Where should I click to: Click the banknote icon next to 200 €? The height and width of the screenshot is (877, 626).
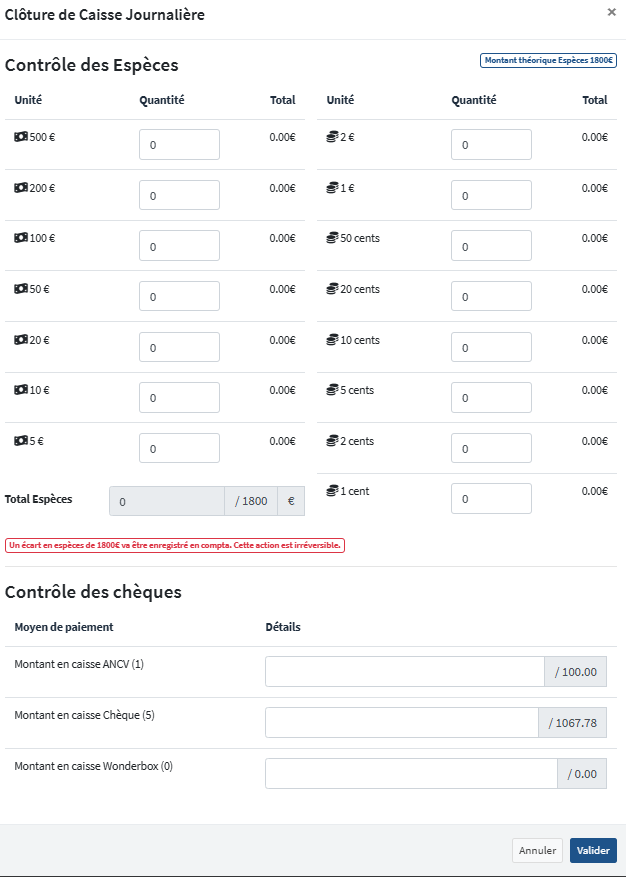pyautogui.click(x=21, y=188)
